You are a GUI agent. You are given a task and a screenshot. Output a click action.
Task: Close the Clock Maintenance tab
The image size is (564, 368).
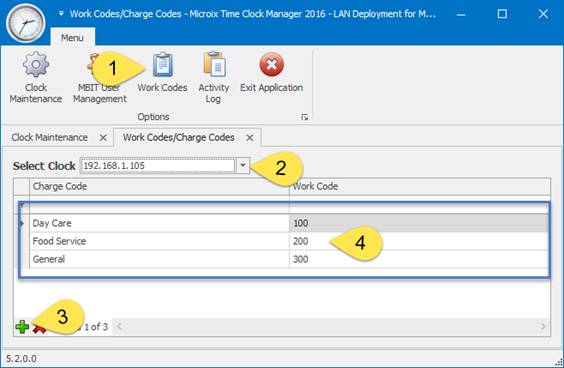click(x=103, y=137)
